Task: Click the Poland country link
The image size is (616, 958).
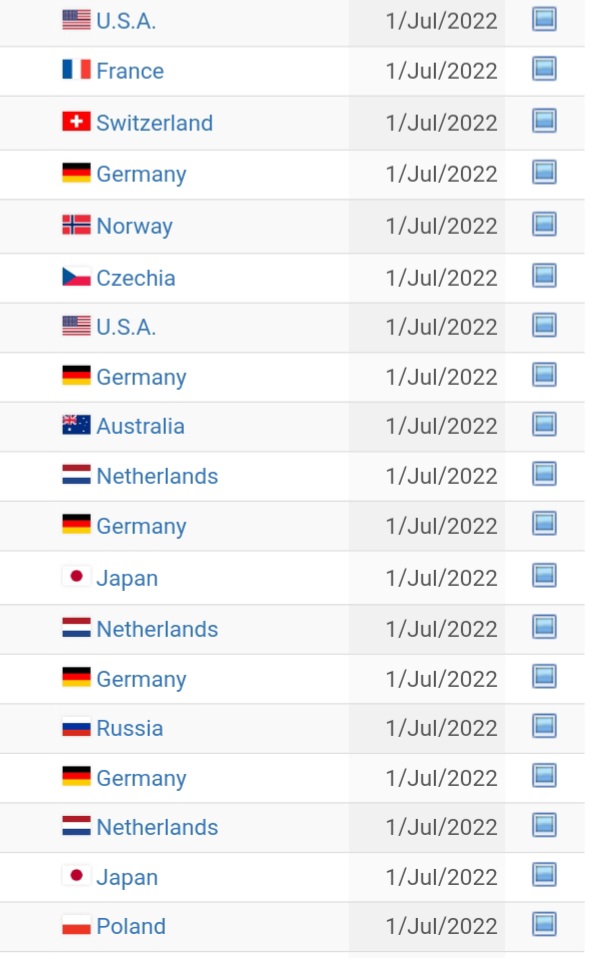Action: pyautogui.click(x=131, y=926)
